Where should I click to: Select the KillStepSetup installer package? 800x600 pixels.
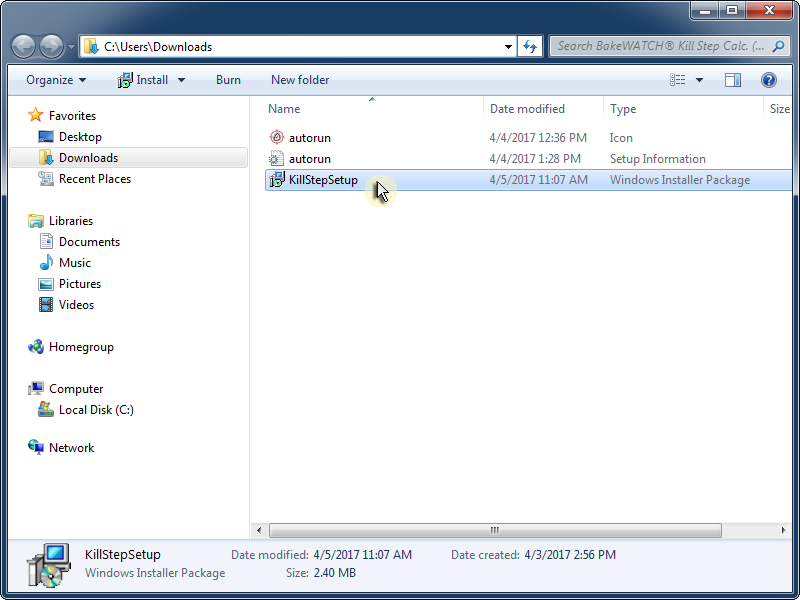(322, 180)
